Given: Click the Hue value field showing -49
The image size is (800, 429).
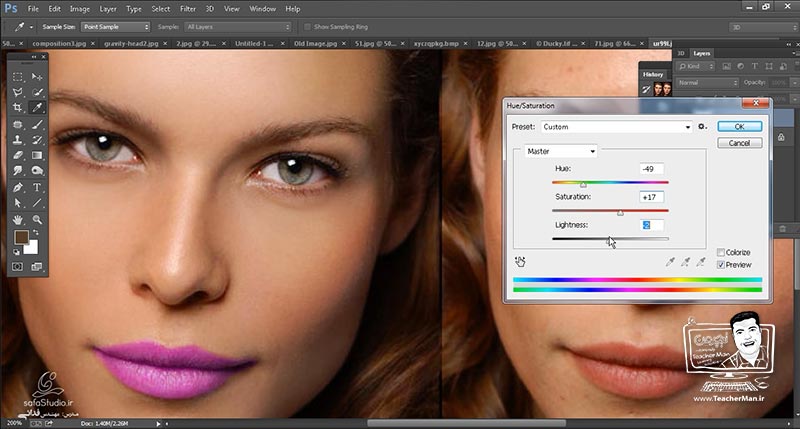Looking at the screenshot, I should tap(652, 169).
